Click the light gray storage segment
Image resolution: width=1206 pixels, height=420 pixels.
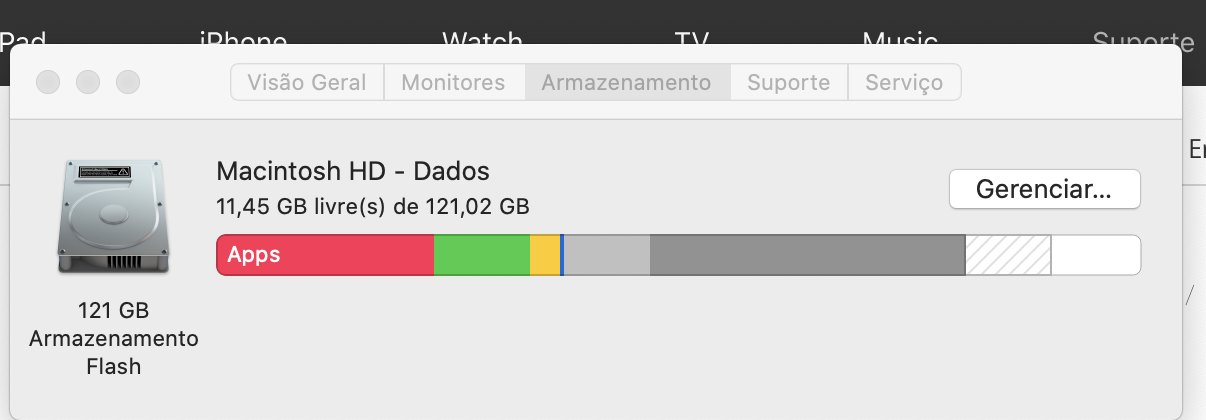pos(607,255)
